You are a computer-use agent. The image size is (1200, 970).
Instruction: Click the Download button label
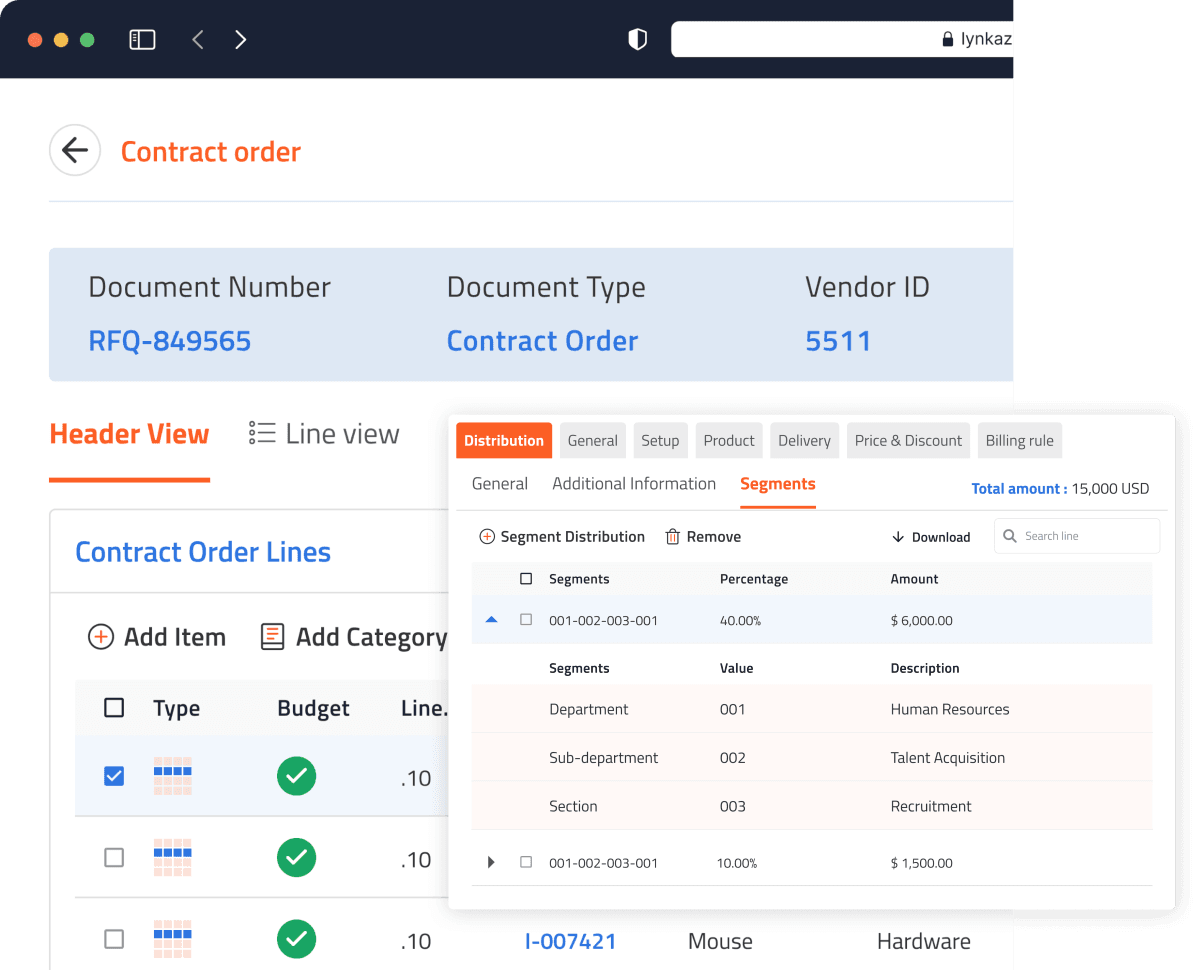point(941,537)
